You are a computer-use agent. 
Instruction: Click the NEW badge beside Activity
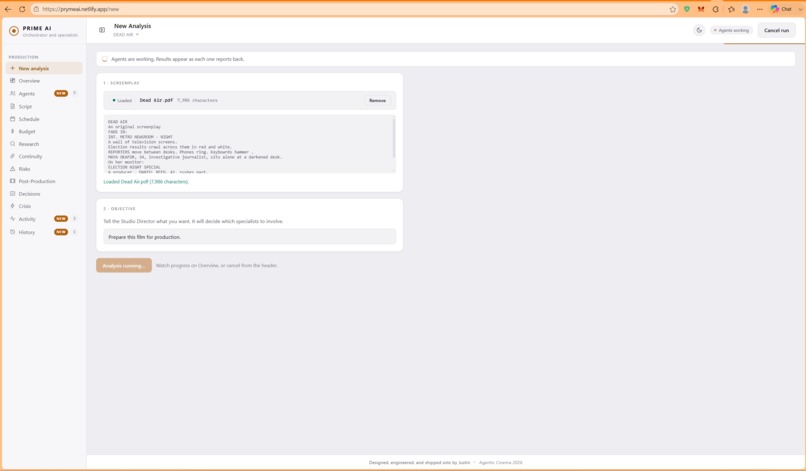[x=61, y=219]
